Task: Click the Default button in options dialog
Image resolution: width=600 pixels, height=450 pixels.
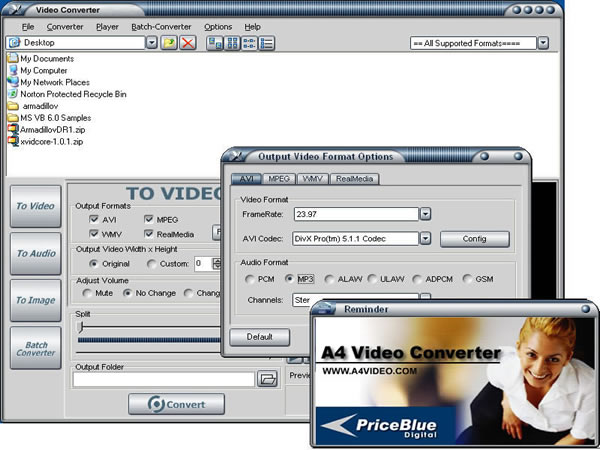Action: pos(259,337)
